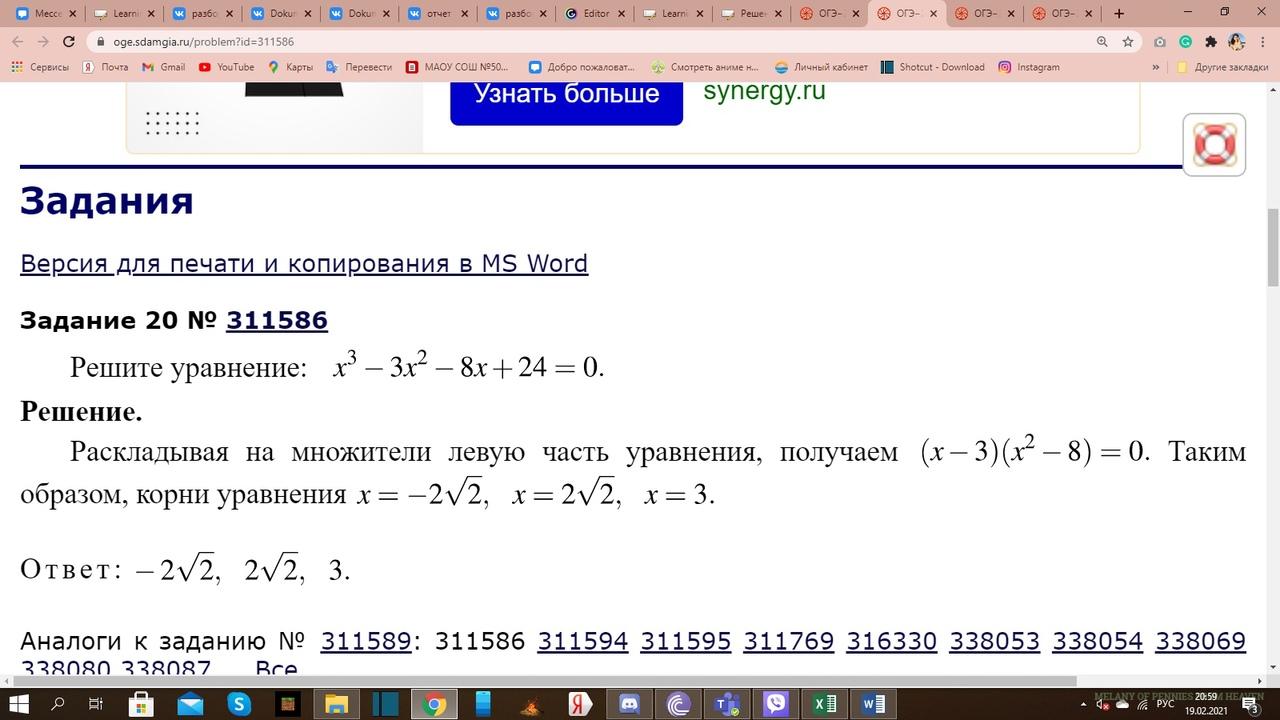Open Chrome extensions puzzle icon

[x=1211, y=42]
